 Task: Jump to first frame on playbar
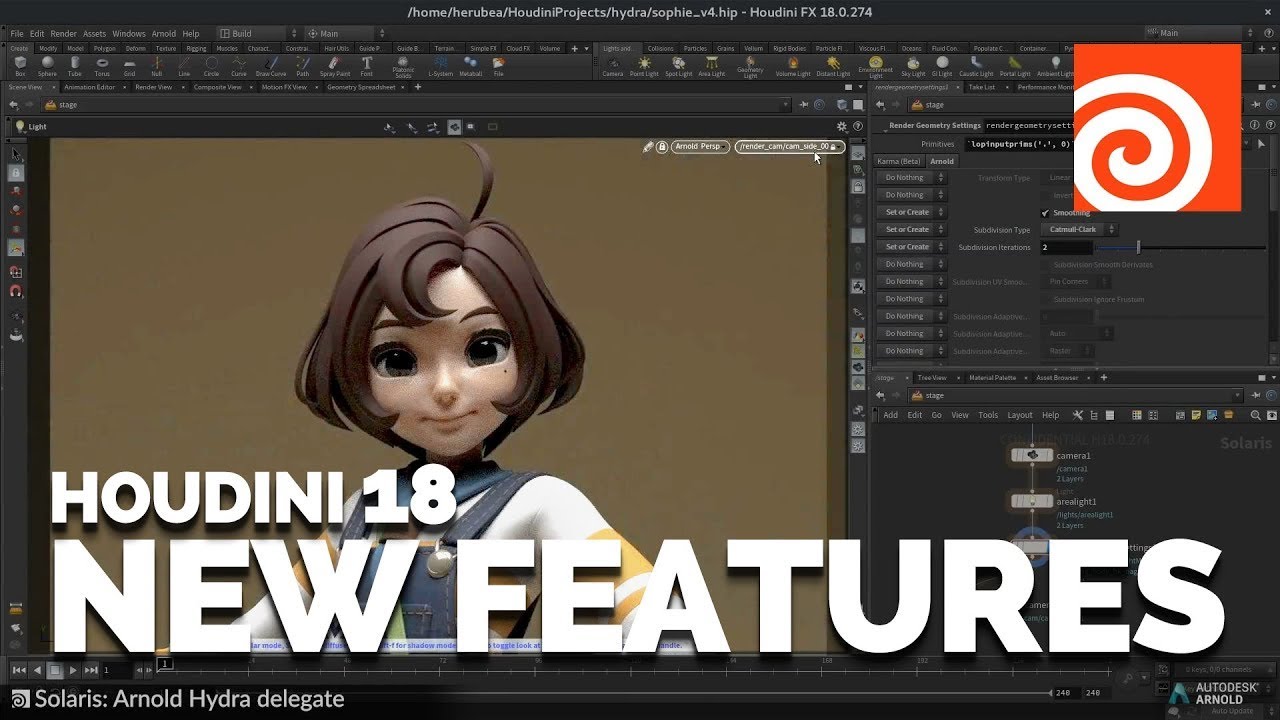[19, 670]
